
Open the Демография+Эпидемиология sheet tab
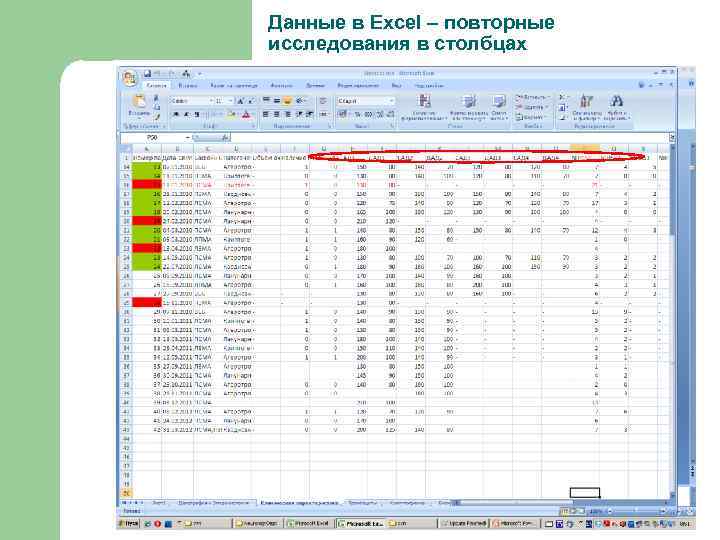coord(214,503)
